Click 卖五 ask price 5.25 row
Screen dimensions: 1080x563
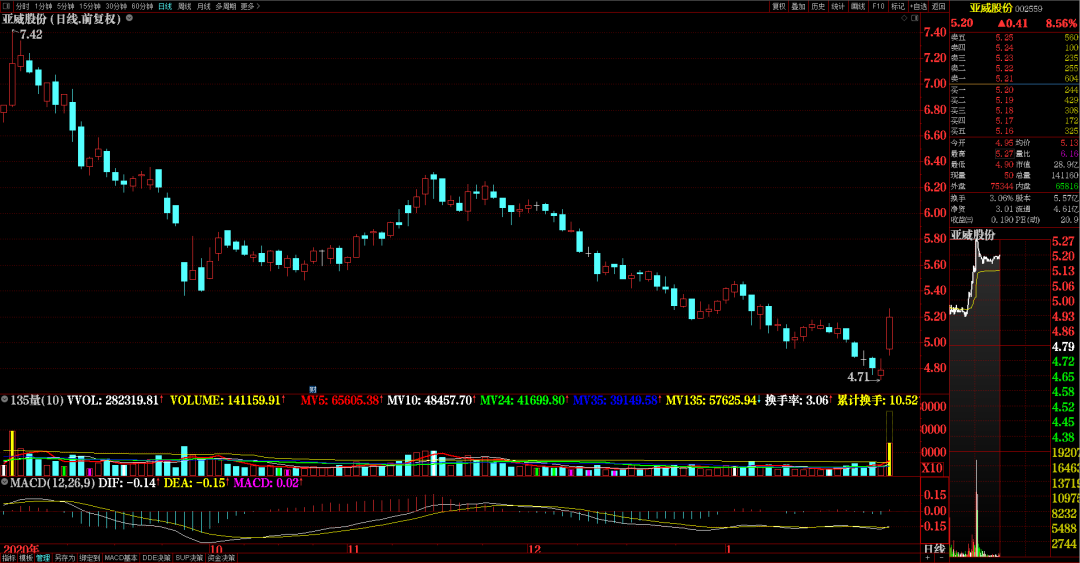pos(1015,38)
